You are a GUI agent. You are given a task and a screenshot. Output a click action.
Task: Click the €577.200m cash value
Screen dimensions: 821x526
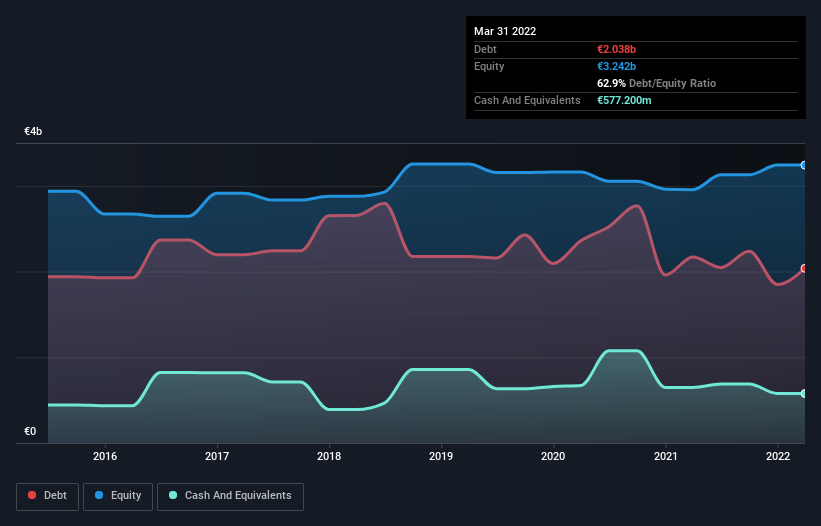[624, 100]
